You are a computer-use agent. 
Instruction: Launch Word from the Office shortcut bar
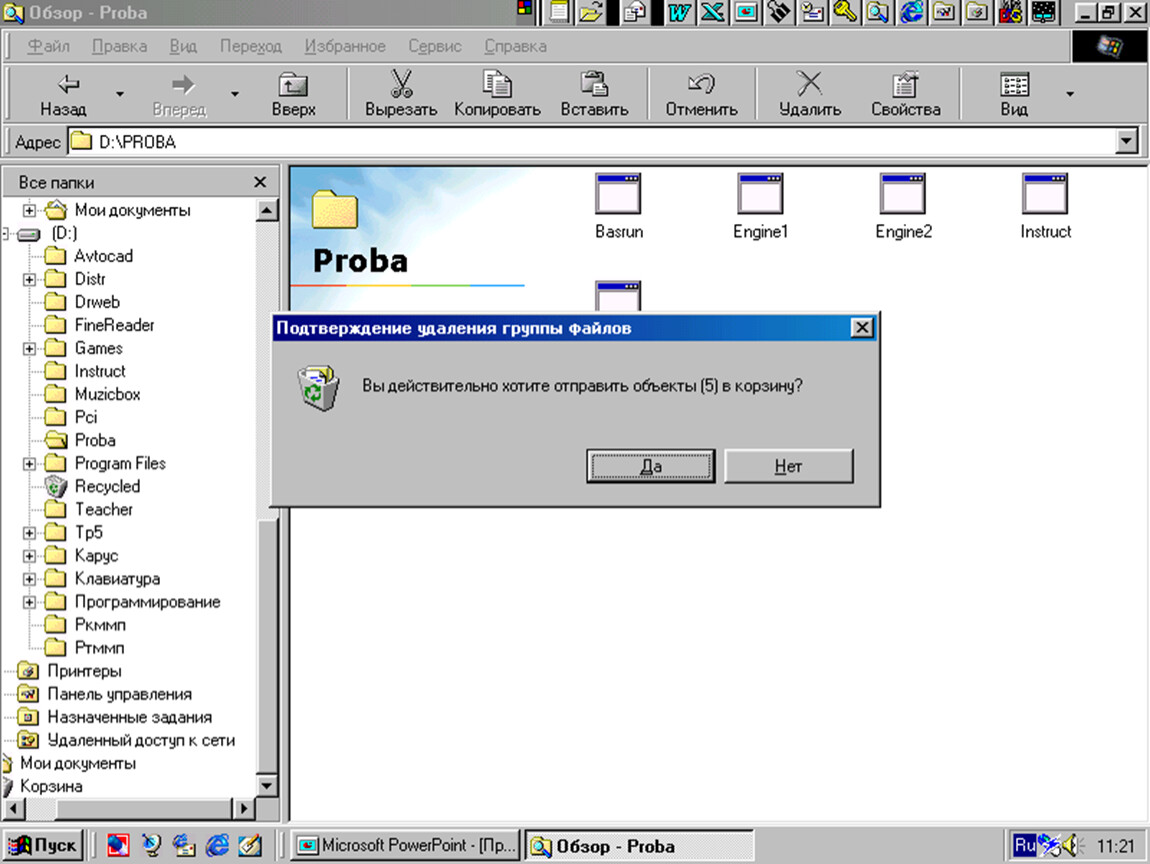(x=680, y=12)
